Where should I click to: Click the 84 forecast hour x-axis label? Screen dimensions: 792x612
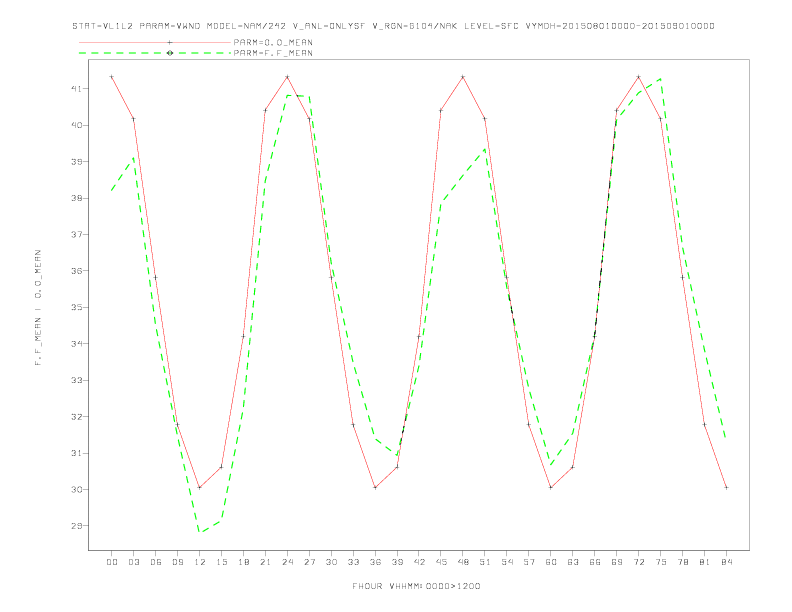pos(726,562)
